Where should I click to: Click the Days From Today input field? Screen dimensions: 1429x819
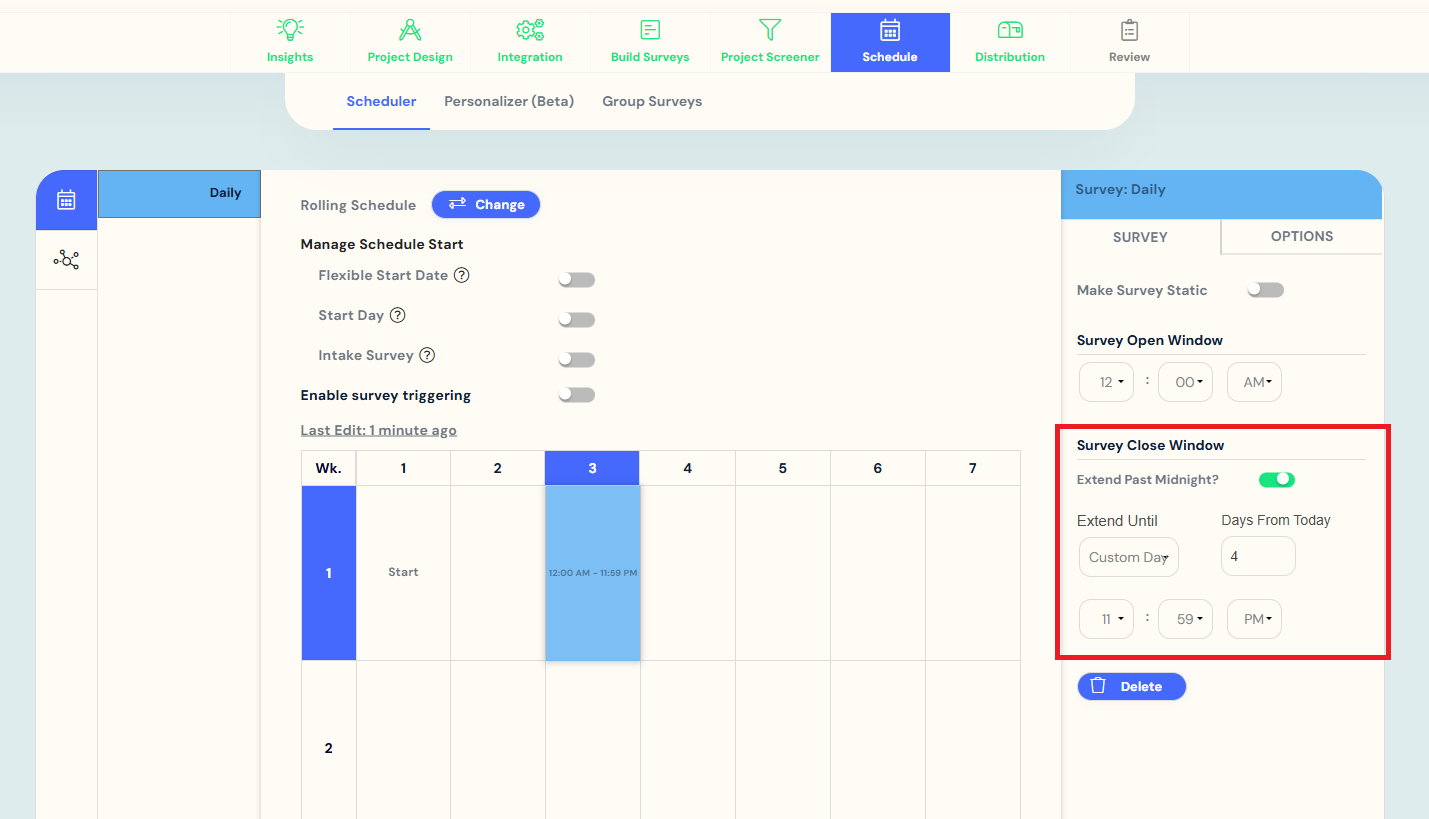tap(1258, 556)
